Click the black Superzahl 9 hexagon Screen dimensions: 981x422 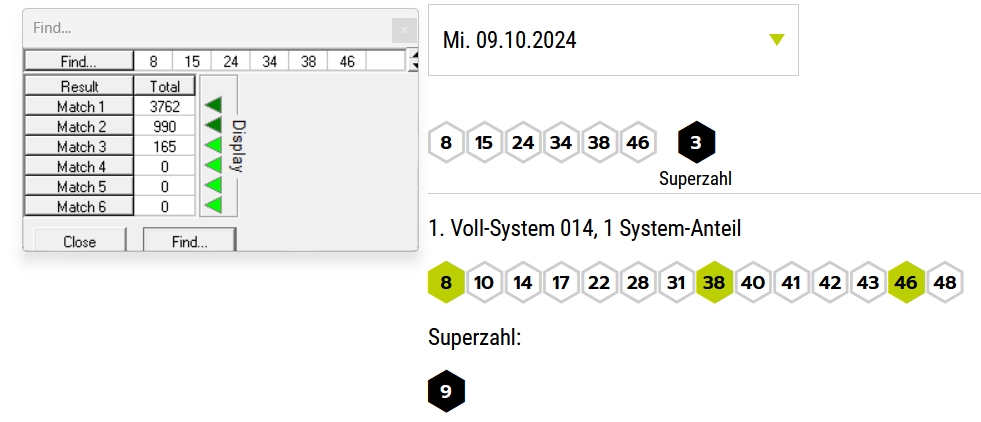[x=446, y=391]
